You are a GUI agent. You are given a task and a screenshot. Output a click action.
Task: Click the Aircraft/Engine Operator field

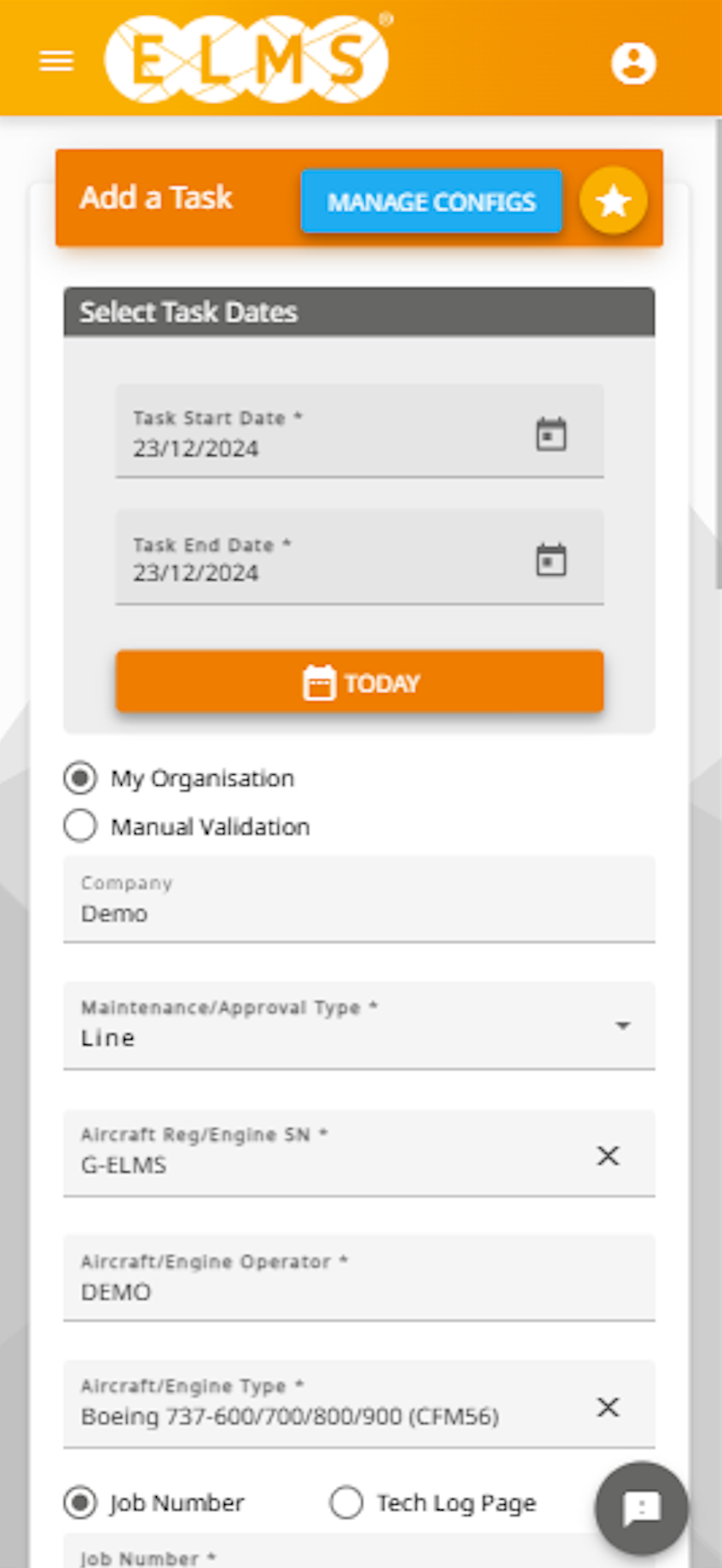tap(359, 1277)
